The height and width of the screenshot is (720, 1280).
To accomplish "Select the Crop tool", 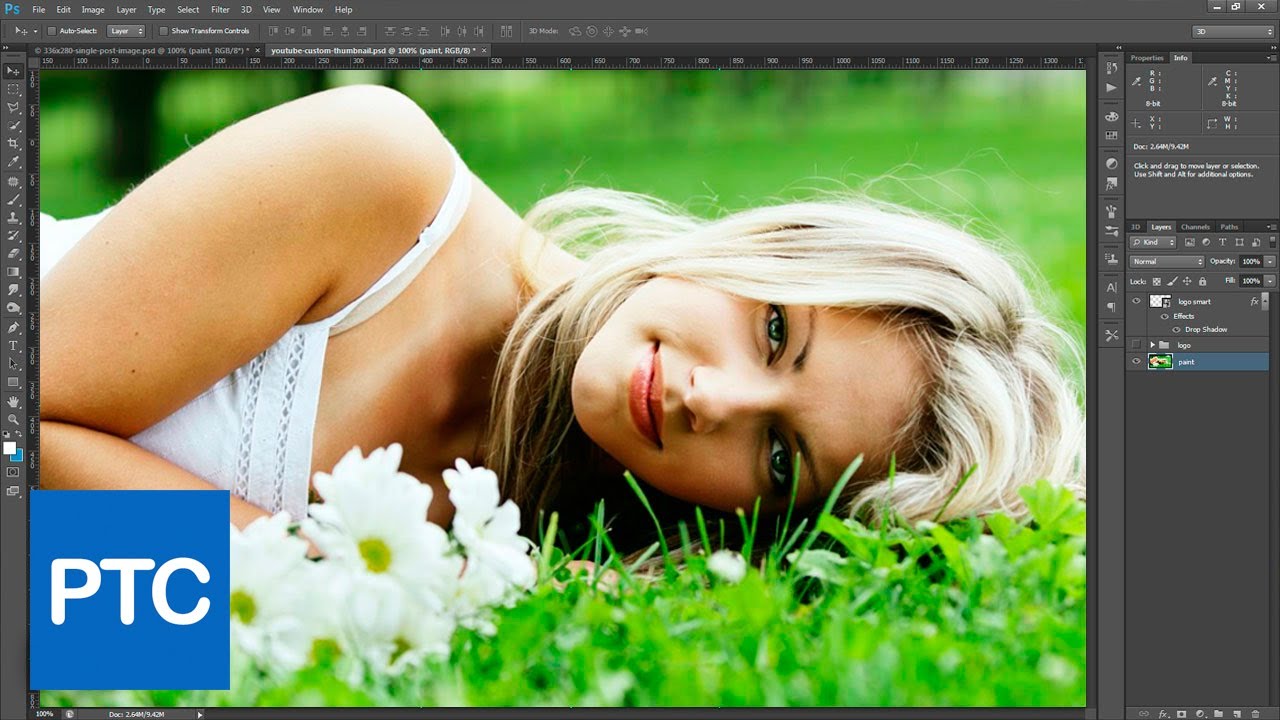I will tap(13, 144).
